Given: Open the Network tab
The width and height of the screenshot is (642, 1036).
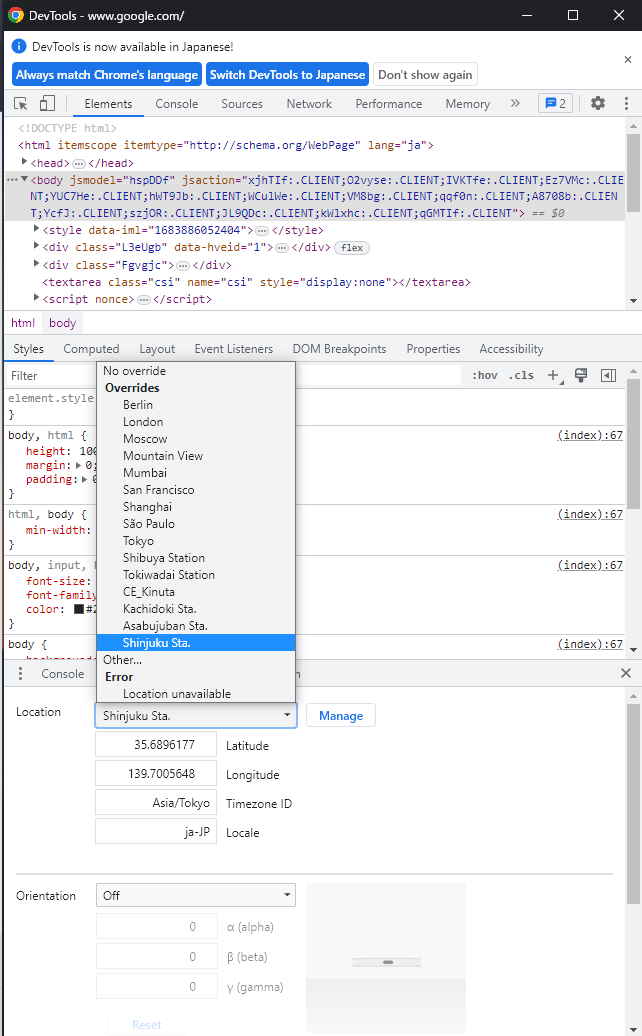Looking at the screenshot, I should (x=309, y=104).
